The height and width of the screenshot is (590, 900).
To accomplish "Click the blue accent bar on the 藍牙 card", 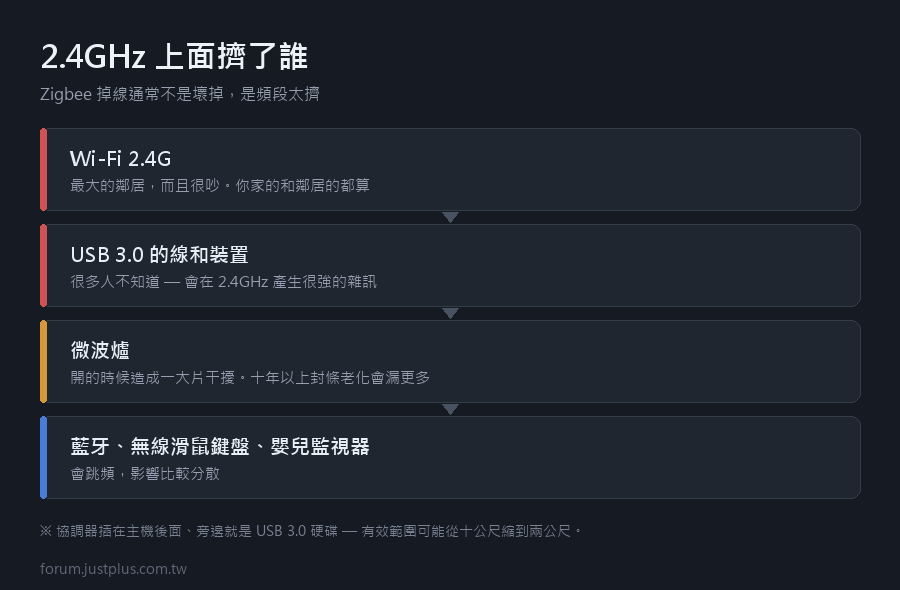I will tap(44, 457).
